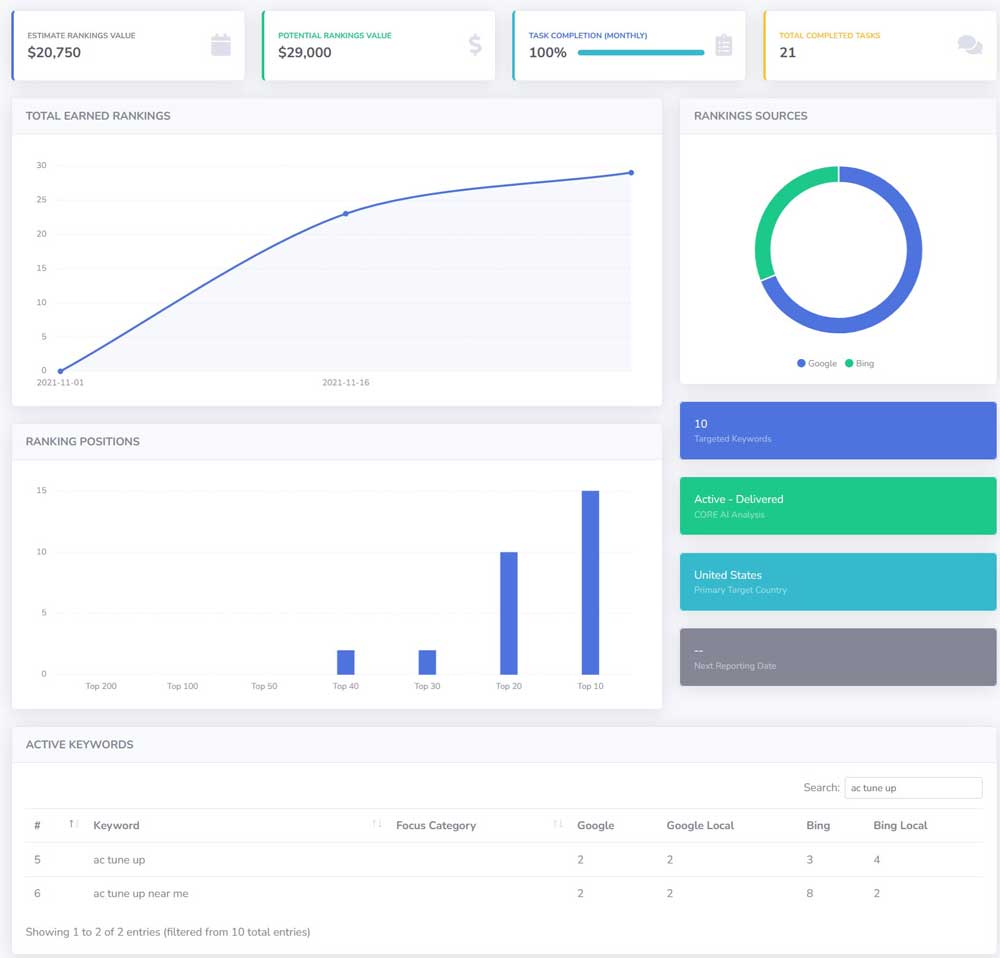Select the United States target country tile
This screenshot has height=958, width=1000.
coord(838,582)
